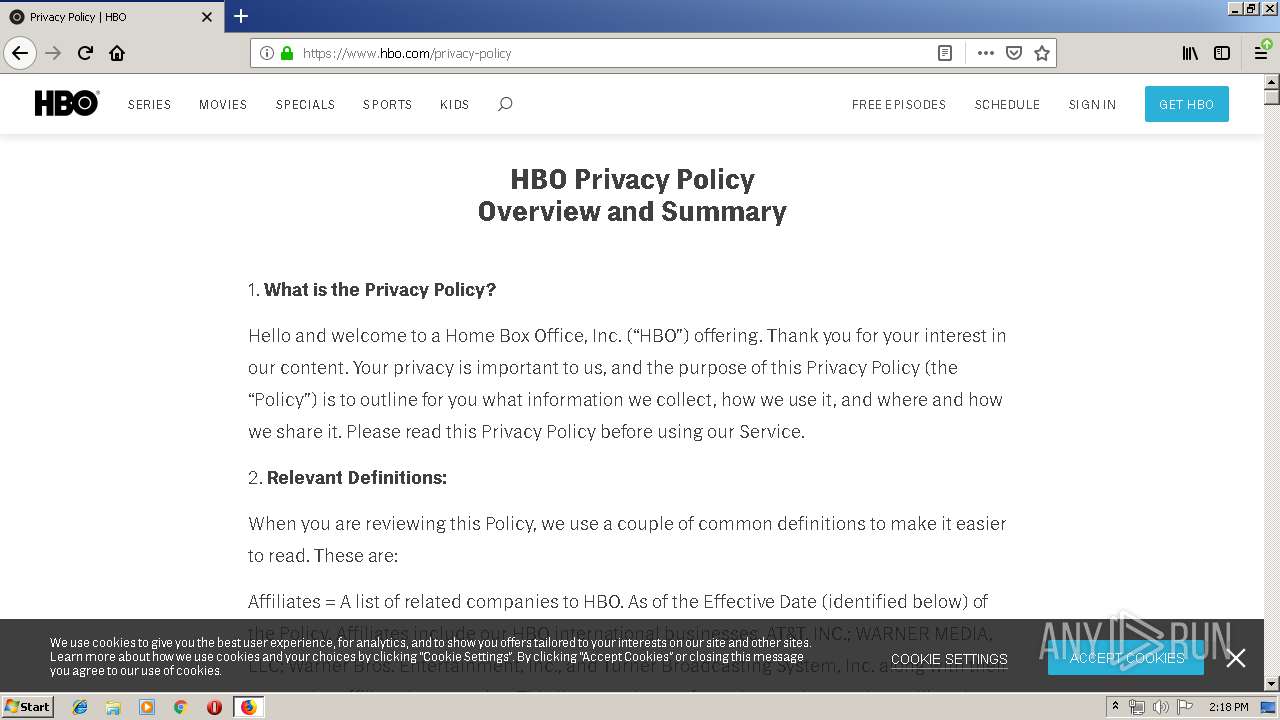Open the browser home page
The height and width of the screenshot is (720, 1280).
tap(117, 53)
